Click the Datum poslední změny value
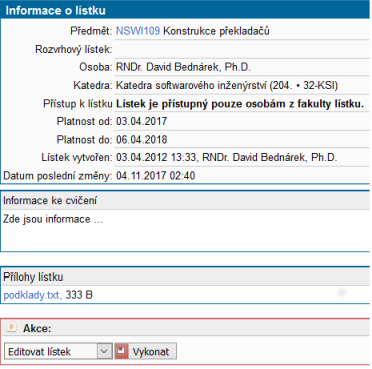This screenshot has height=369, width=372. coord(155,176)
